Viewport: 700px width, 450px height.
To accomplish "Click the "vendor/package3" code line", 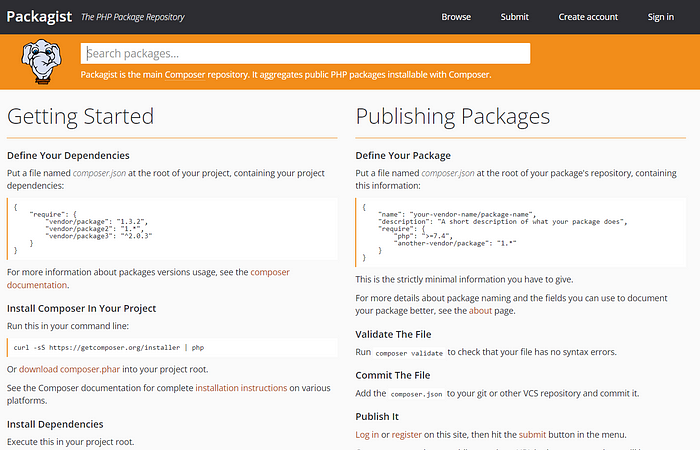I will [99, 236].
